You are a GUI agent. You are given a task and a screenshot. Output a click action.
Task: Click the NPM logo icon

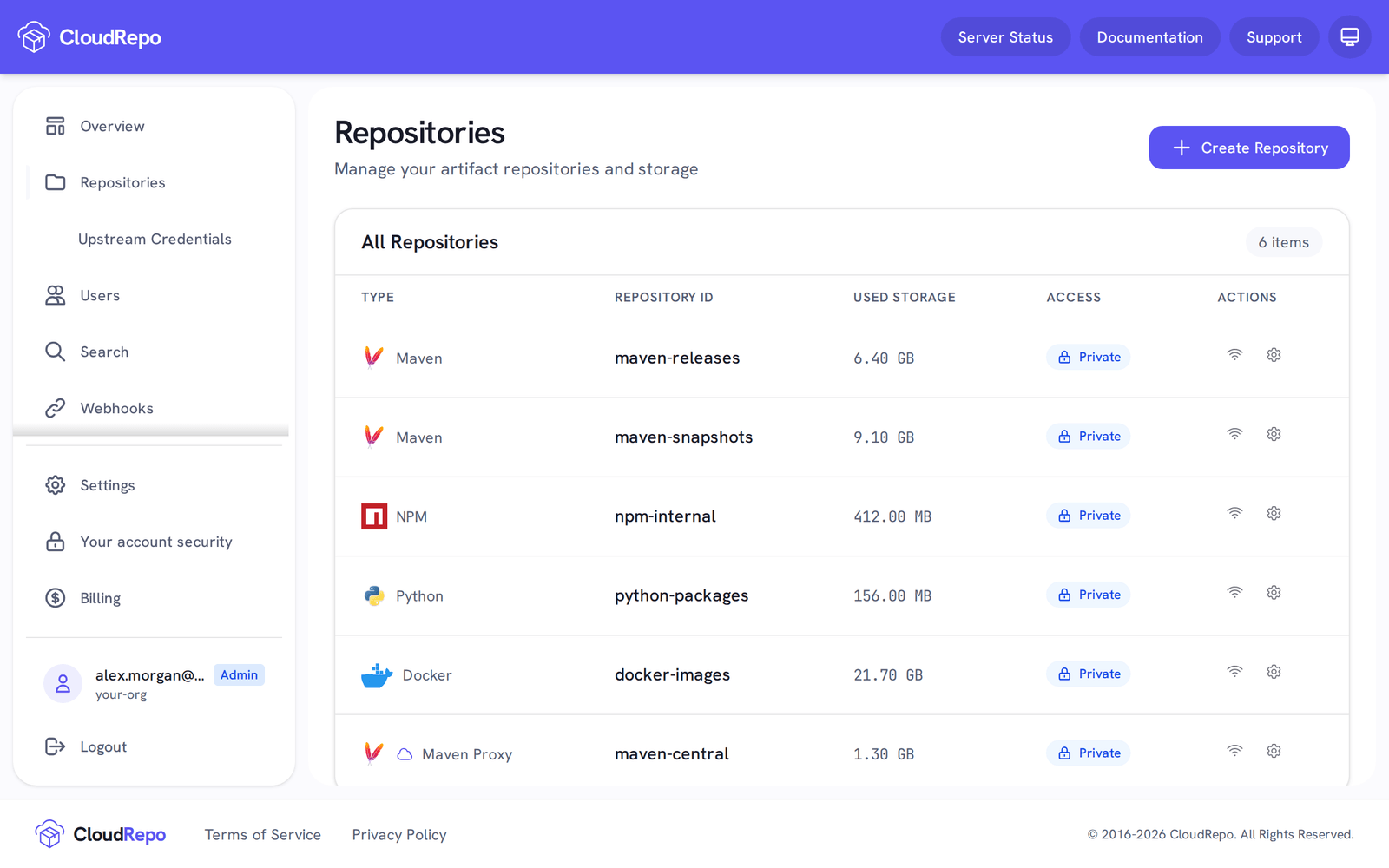[x=374, y=516]
